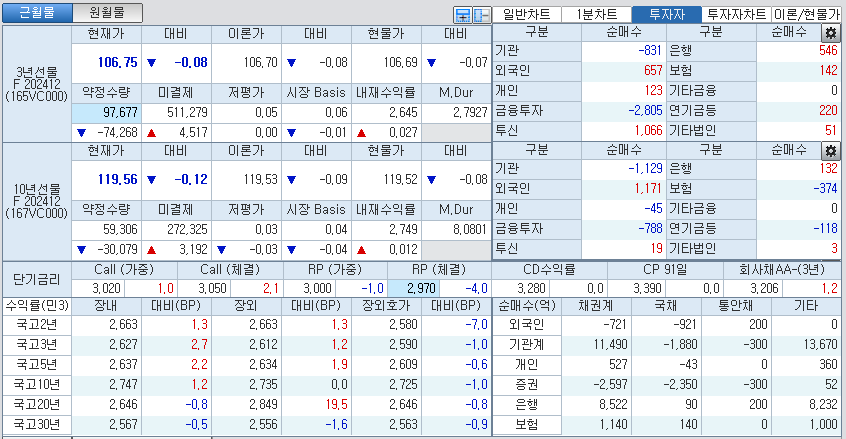Image resolution: width=846 pixels, height=439 pixels.
Task: Click the vertical split layout icon
Action: [481, 15]
